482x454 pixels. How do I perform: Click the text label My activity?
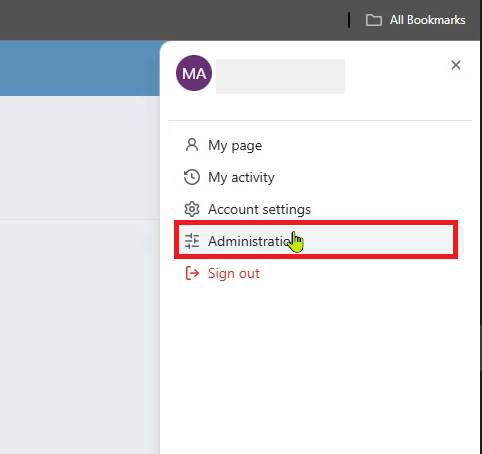point(241,177)
